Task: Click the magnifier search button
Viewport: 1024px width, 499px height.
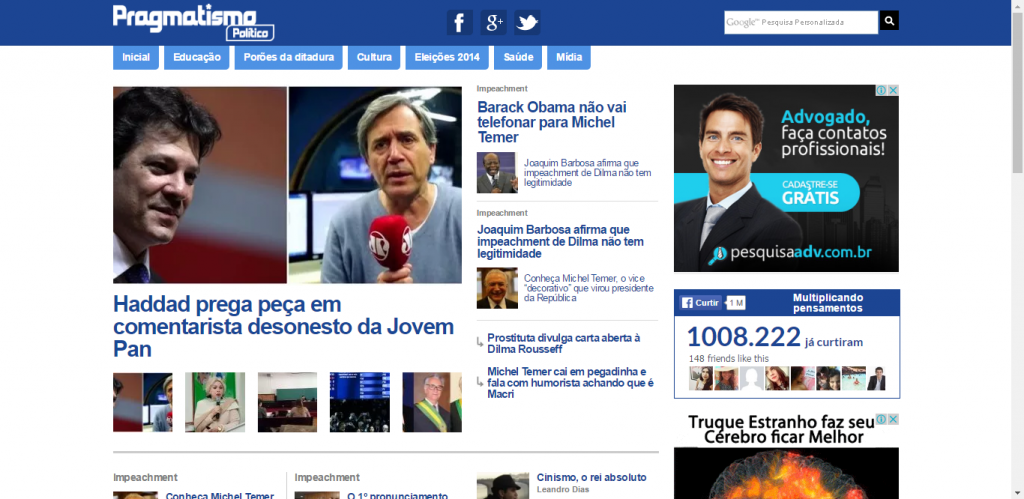Action: pos(889,21)
